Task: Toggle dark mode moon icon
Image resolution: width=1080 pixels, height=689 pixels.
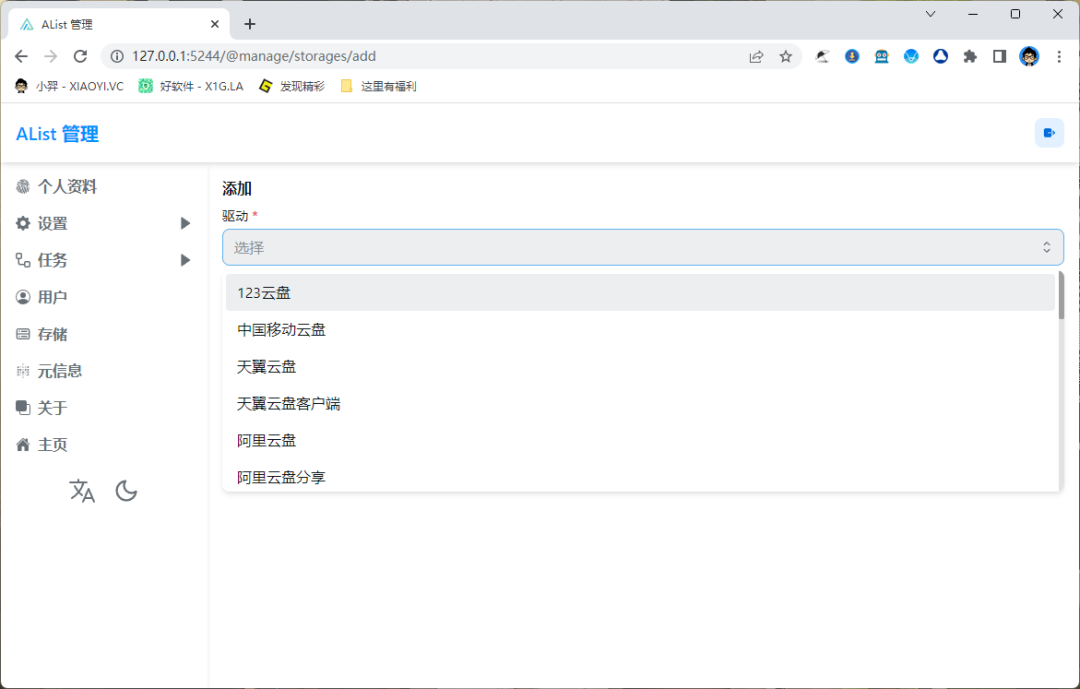Action: tap(126, 491)
